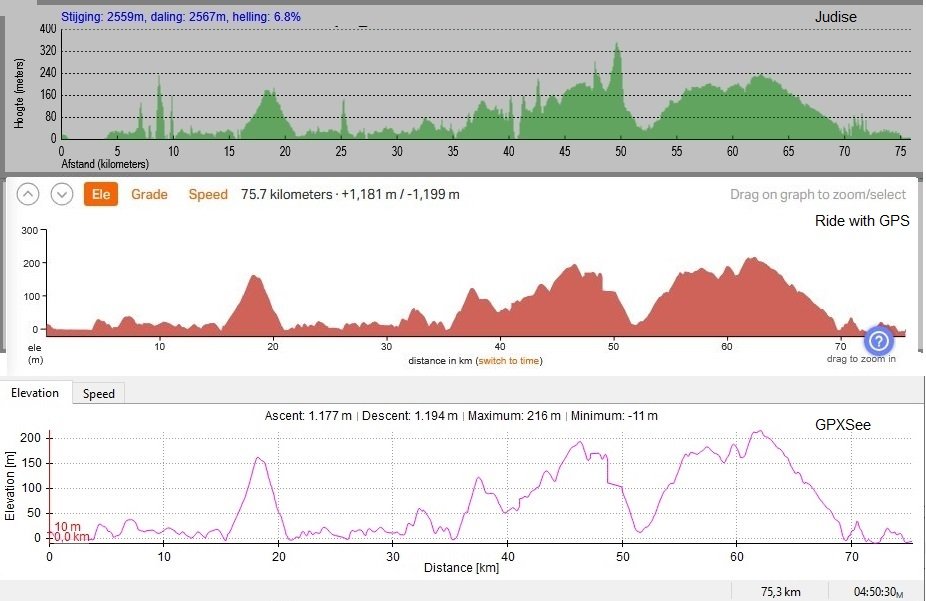Open the Elevation tab in GPXSee
This screenshot has width=926, height=601.
35,393
